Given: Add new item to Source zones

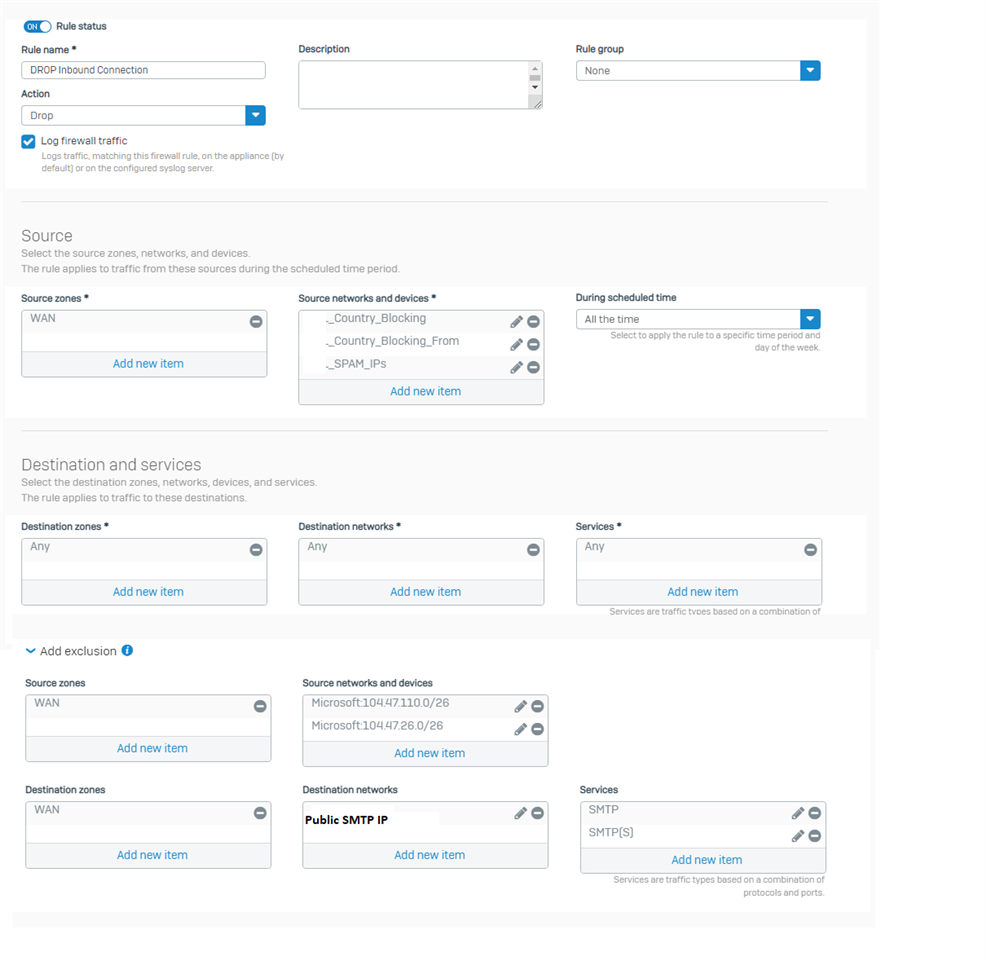Looking at the screenshot, I should (148, 363).
